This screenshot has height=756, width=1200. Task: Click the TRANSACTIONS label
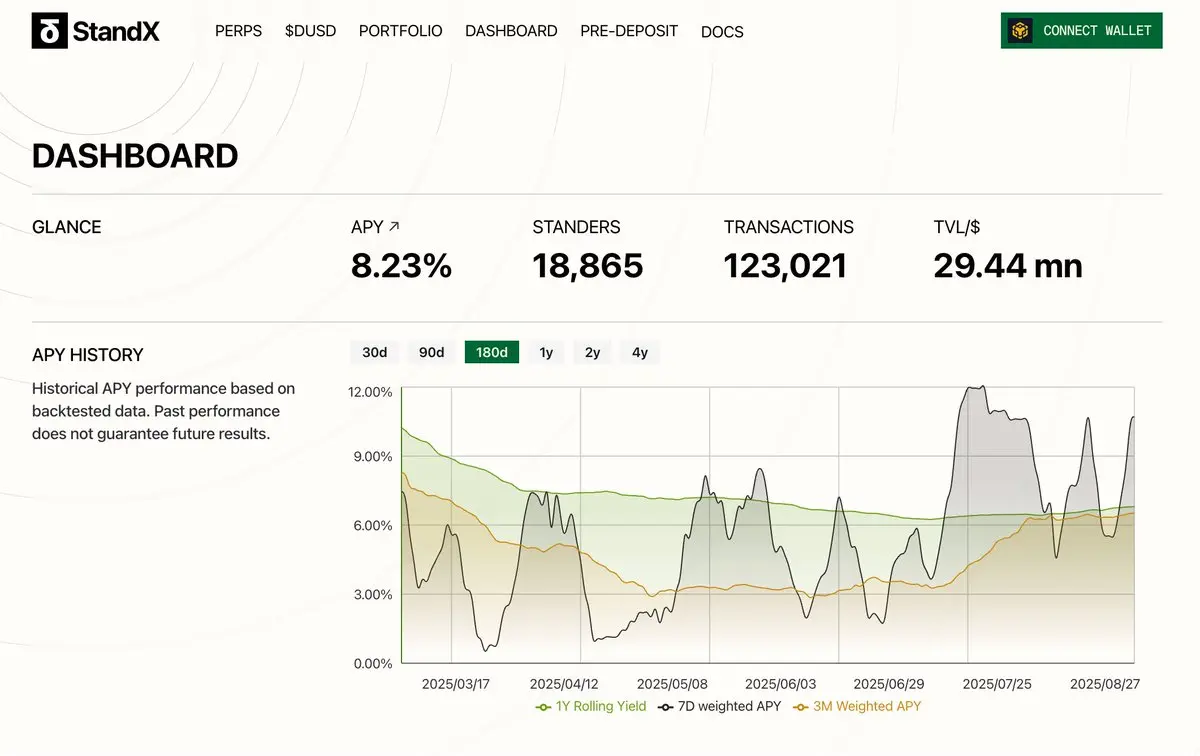pyautogui.click(x=789, y=227)
